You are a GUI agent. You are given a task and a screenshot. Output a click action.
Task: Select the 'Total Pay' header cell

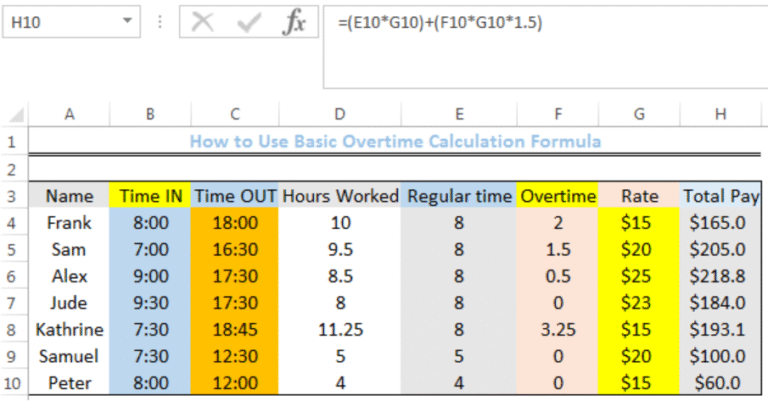point(720,196)
